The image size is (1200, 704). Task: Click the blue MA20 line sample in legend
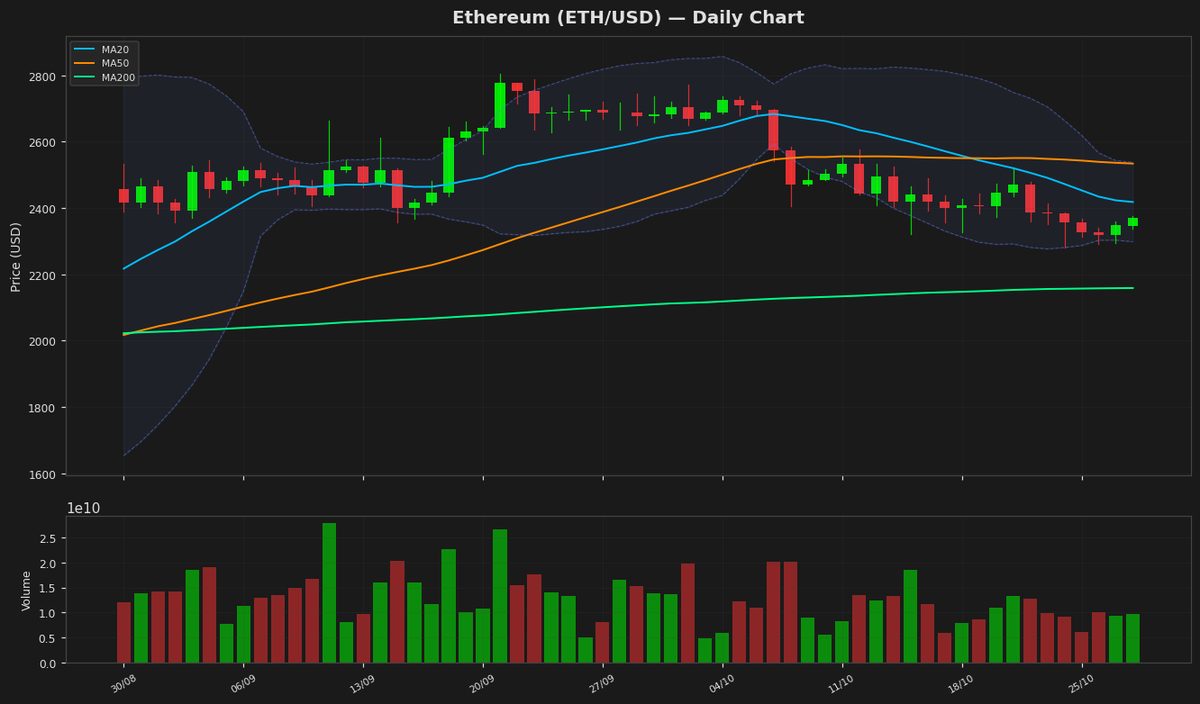84,49
